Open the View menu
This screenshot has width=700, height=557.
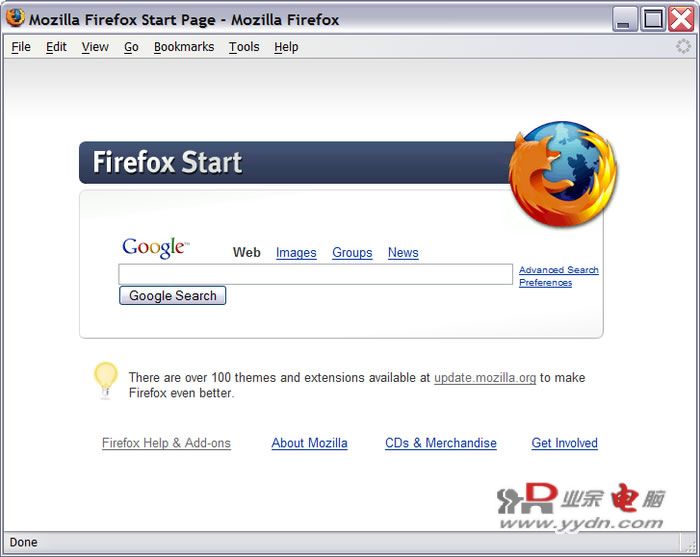tap(95, 47)
